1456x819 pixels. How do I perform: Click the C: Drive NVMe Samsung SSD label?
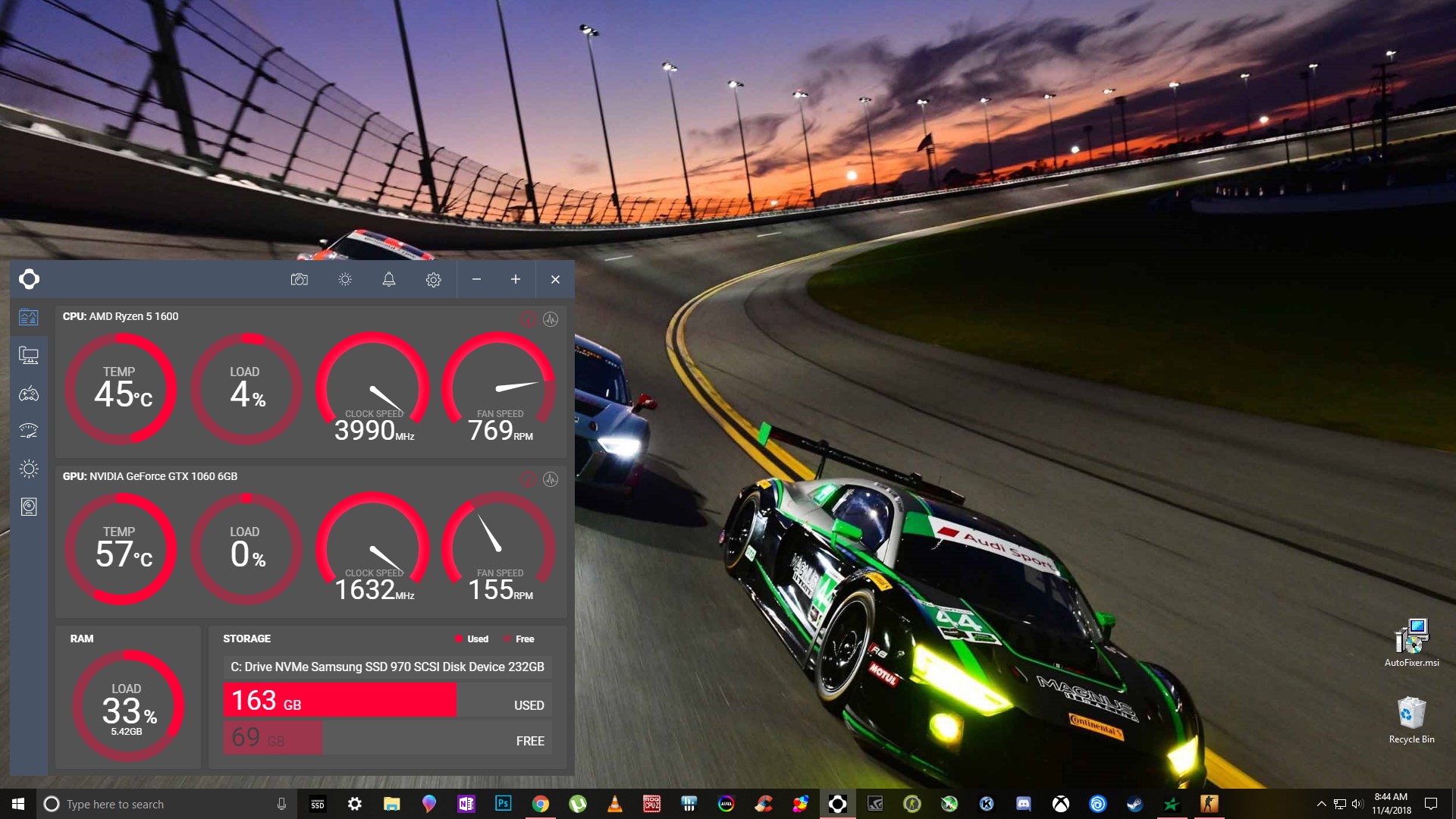click(x=388, y=667)
